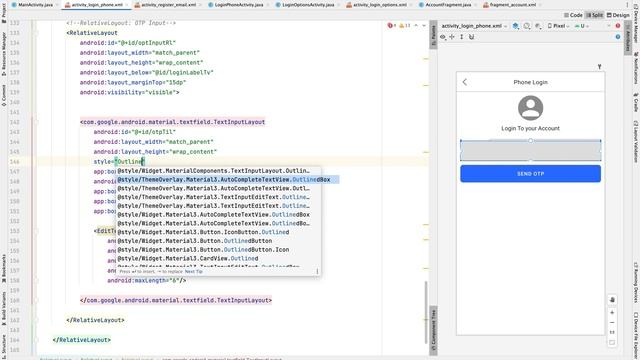Select Widget.MaterialComponents.TextInputLayout.Outlin… suggestion
Viewport: 640px width, 360px height.
tap(218, 171)
